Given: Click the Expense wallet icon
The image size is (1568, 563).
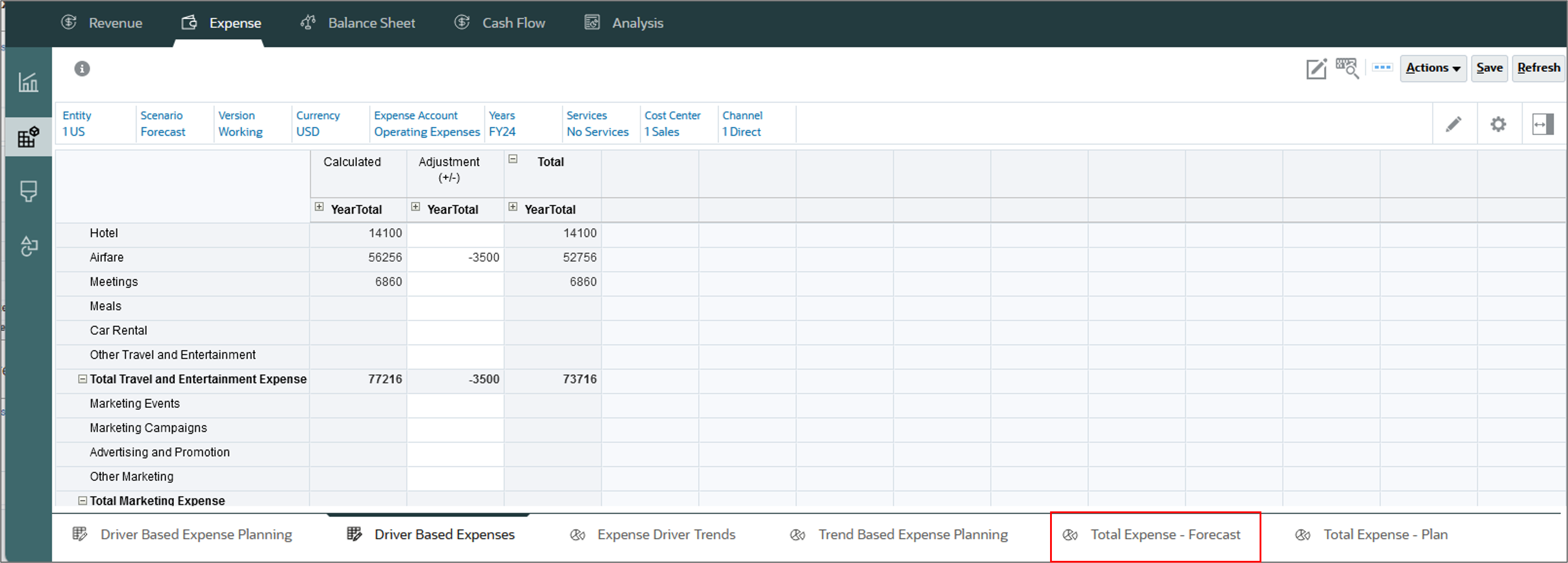Looking at the screenshot, I should [189, 22].
